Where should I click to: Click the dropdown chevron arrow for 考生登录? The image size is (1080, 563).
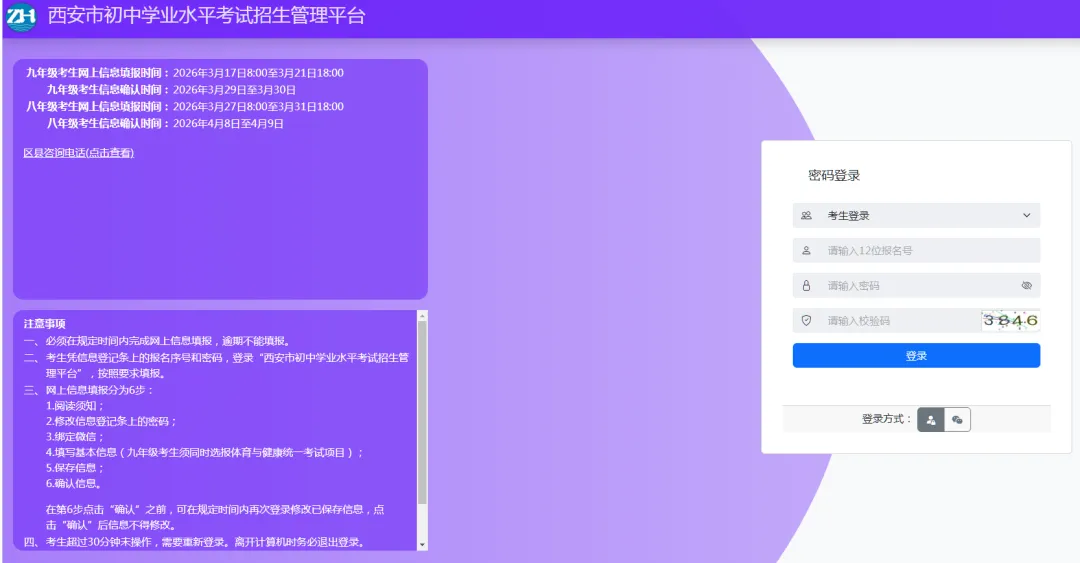pyautogui.click(x=1026, y=216)
